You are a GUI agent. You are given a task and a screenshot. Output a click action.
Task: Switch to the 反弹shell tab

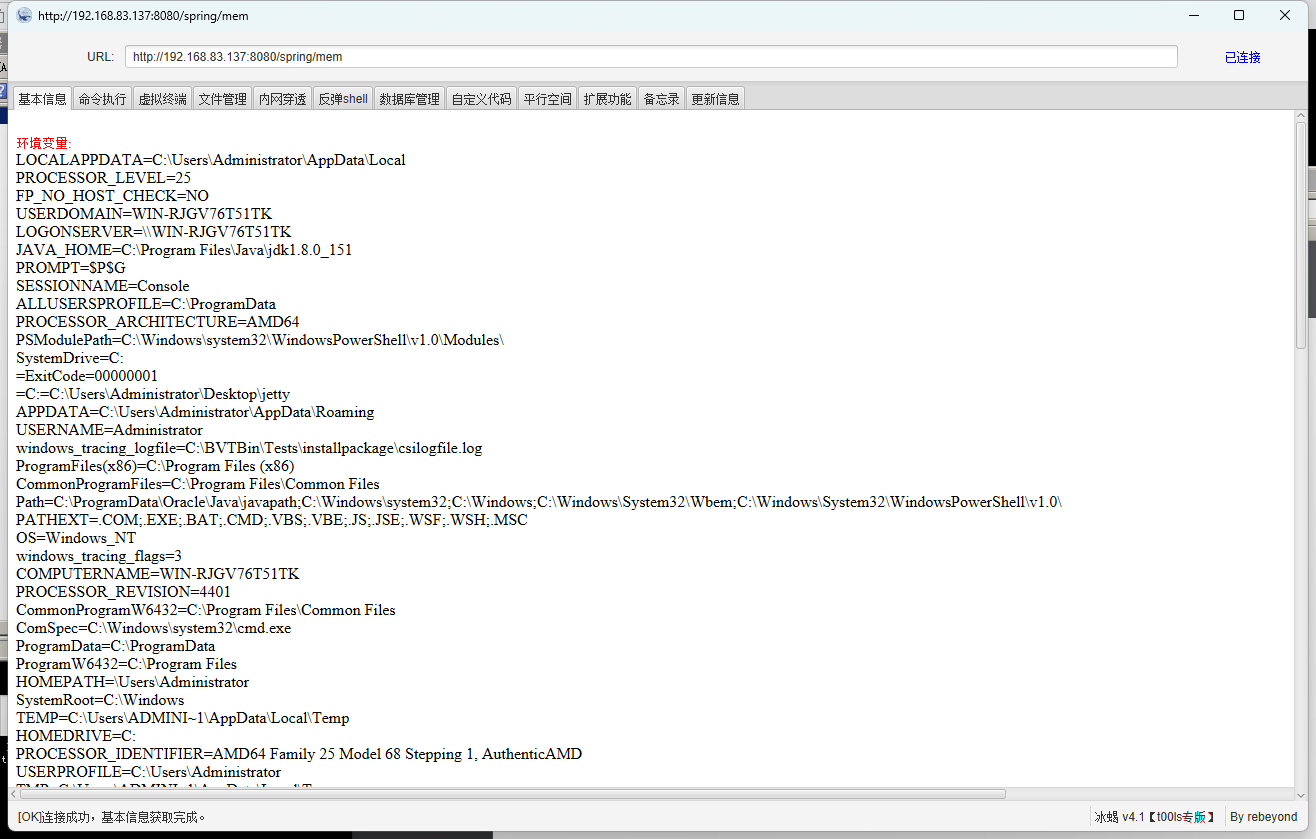342,99
